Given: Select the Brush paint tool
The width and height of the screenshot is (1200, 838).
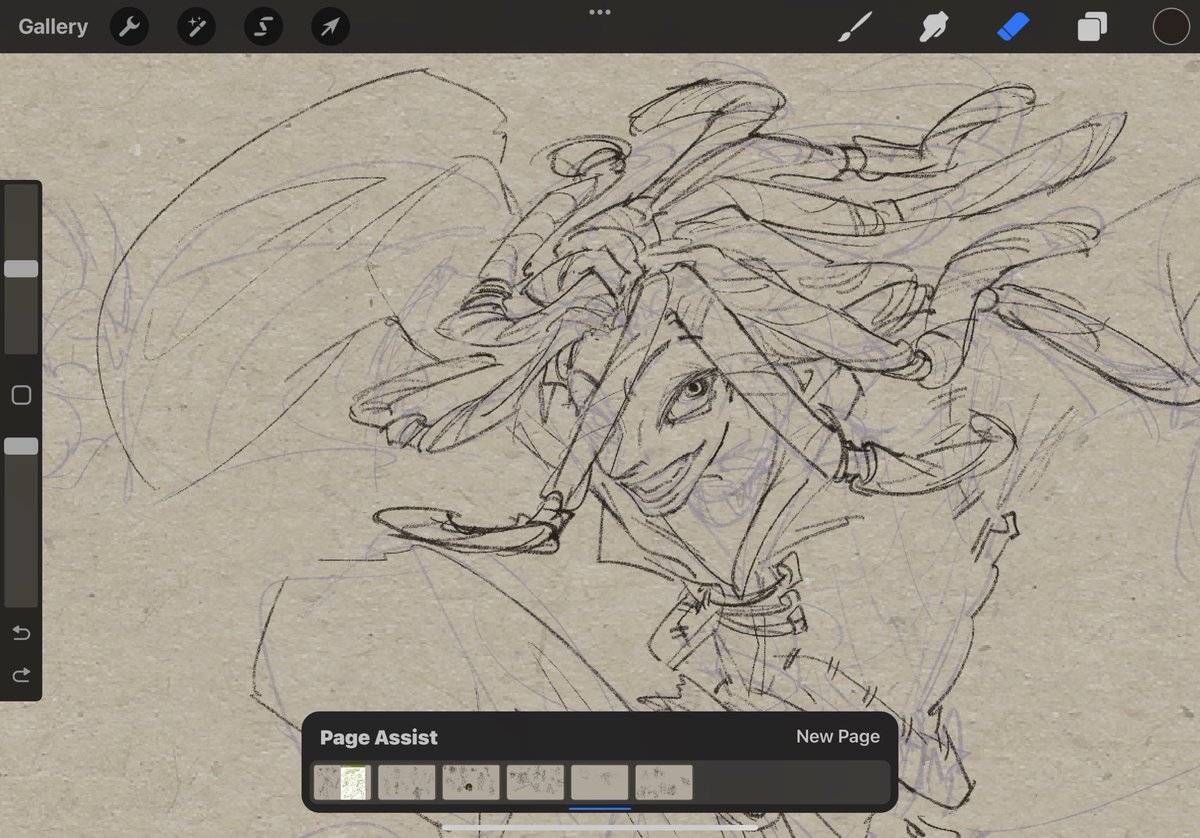Looking at the screenshot, I should point(855,27).
